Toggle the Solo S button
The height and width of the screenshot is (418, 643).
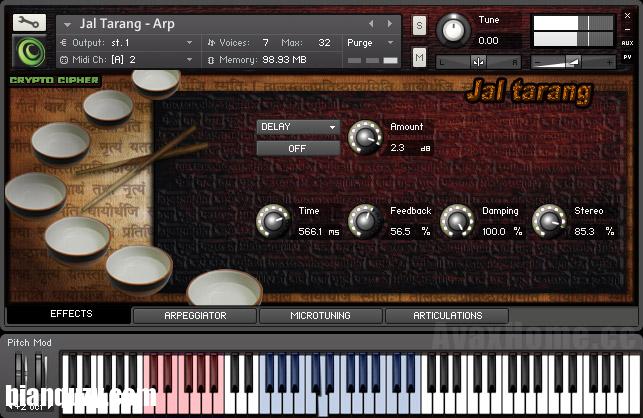click(419, 26)
